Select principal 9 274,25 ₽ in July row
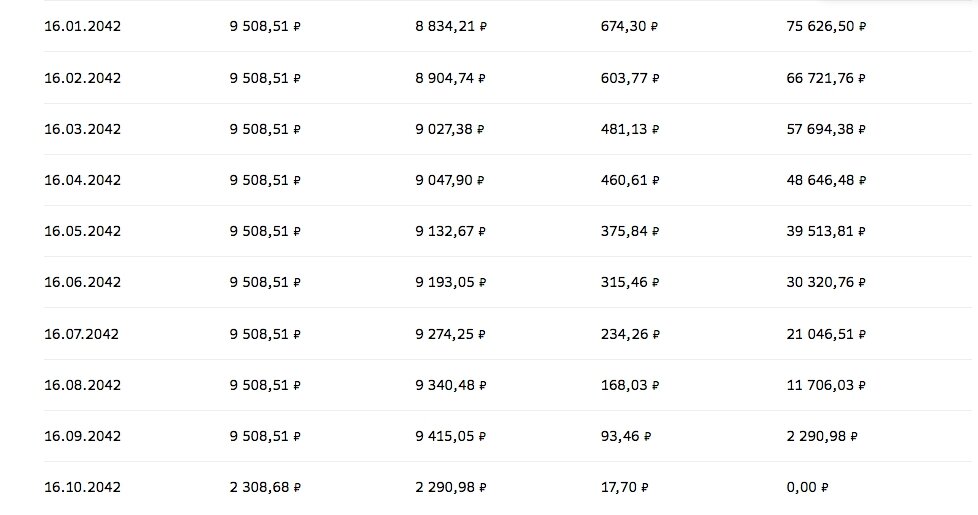978x515 pixels. pyautogui.click(x=450, y=334)
